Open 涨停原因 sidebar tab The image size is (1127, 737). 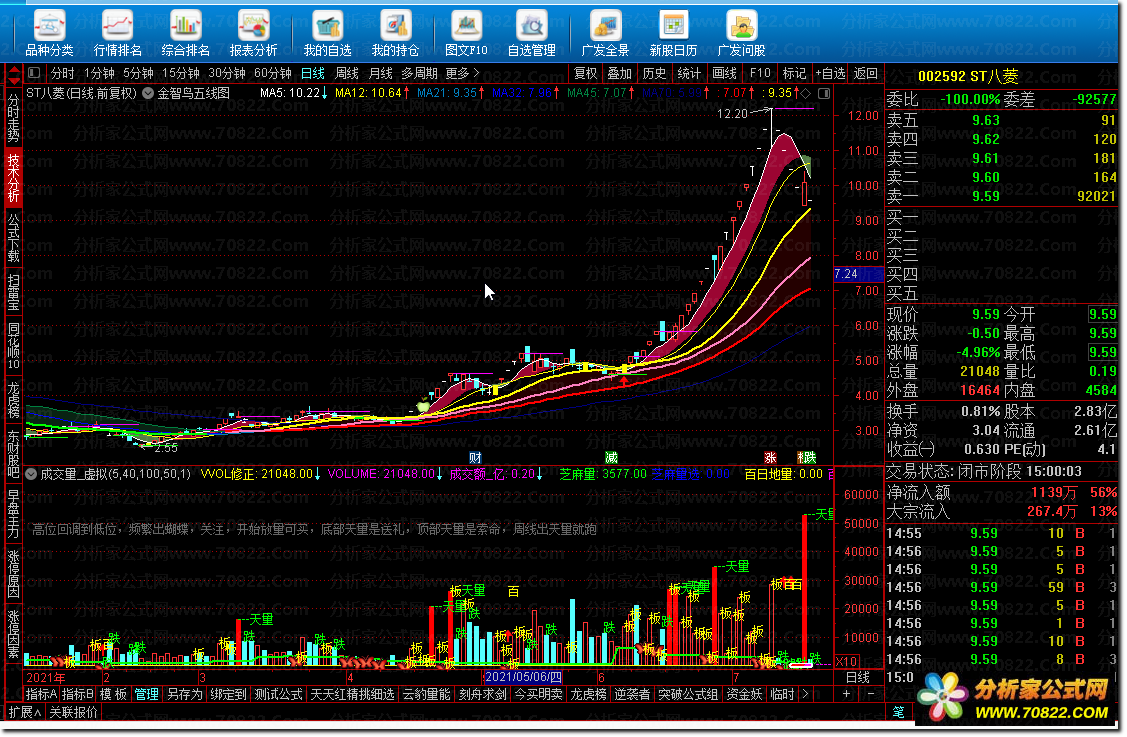(x=13, y=574)
